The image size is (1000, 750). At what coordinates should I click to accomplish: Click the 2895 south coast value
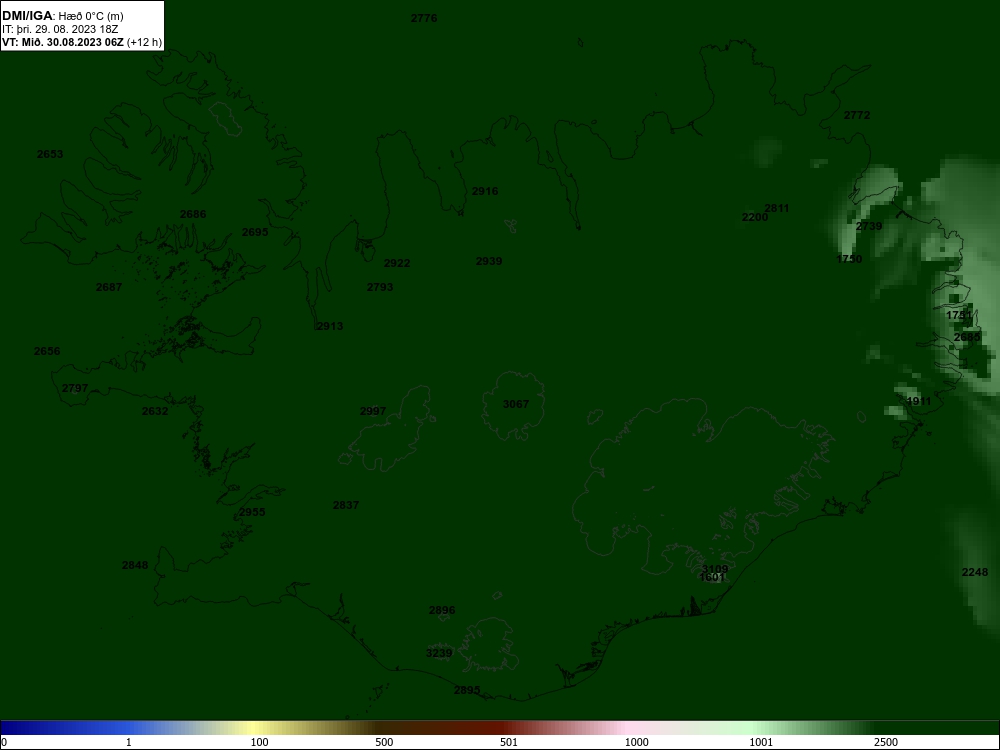tap(467, 690)
